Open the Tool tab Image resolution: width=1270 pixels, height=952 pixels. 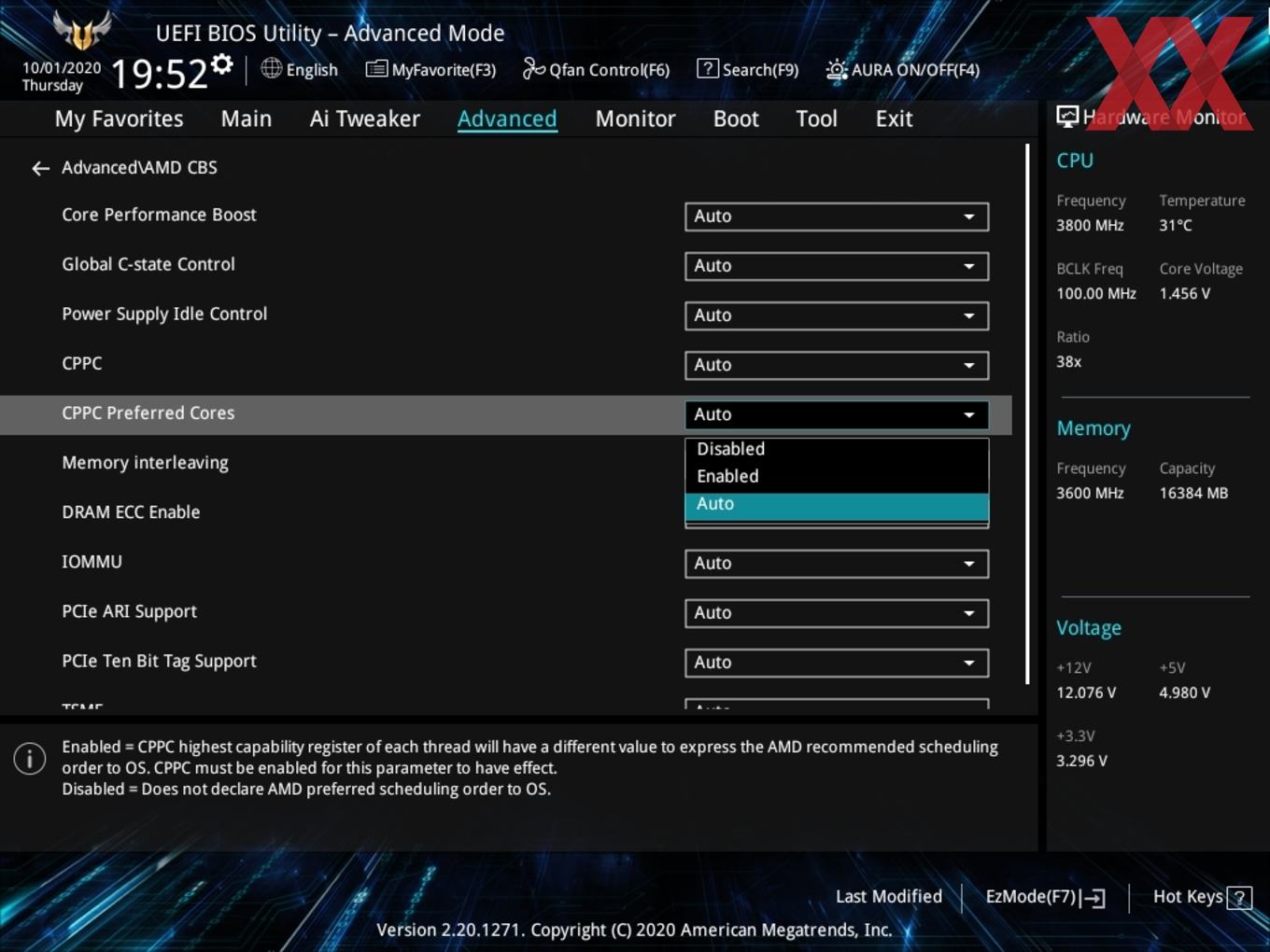coord(816,119)
